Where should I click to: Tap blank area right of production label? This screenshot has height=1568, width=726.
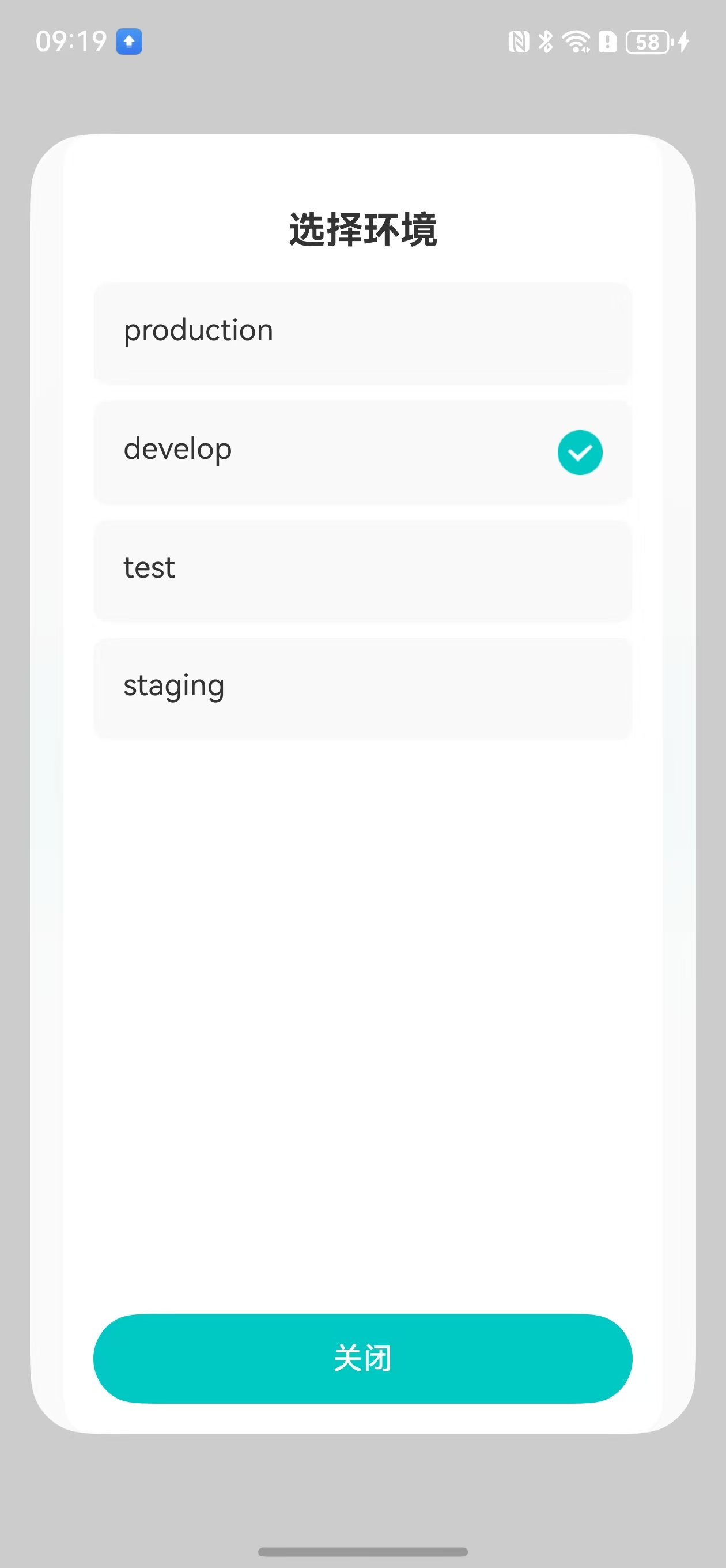[x=456, y=333]
